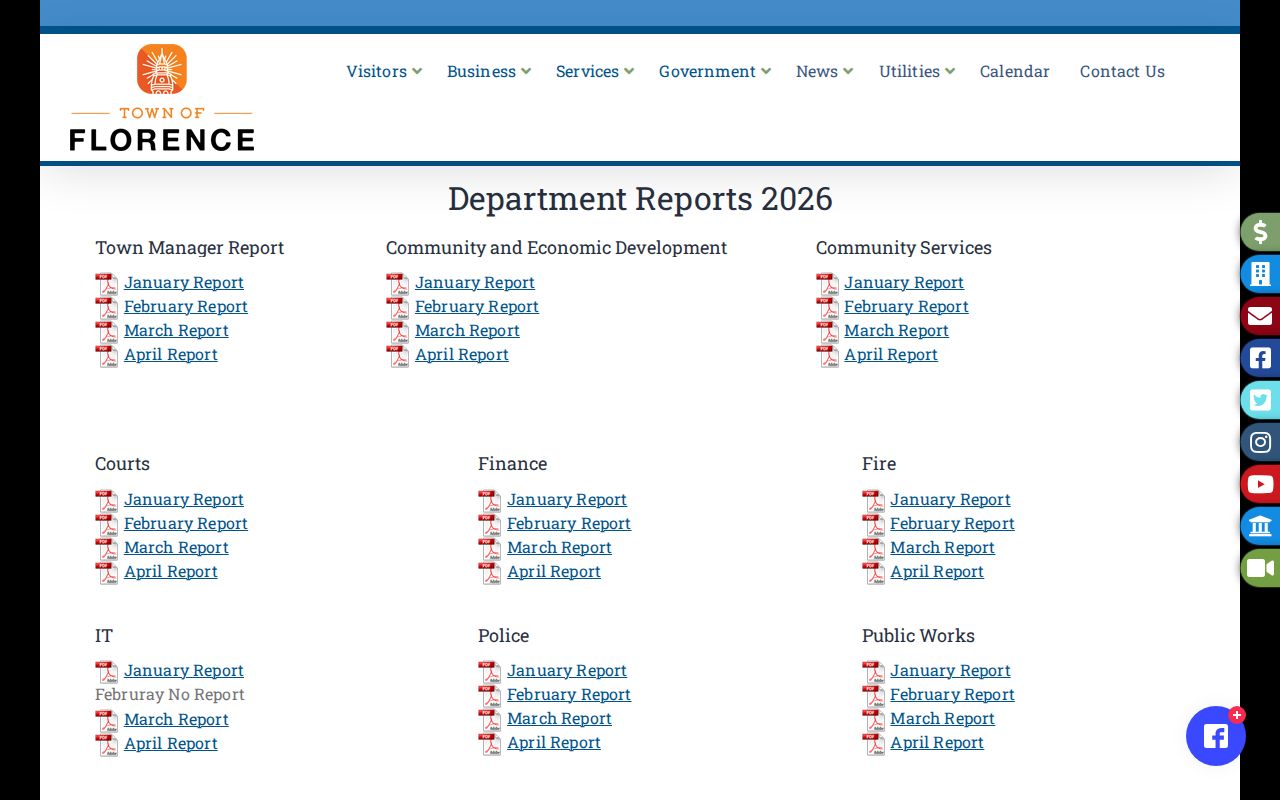The width and height of the screenshot is (1280, 800).
Task: Open Community Services February Report link
Action: (906, 307)
